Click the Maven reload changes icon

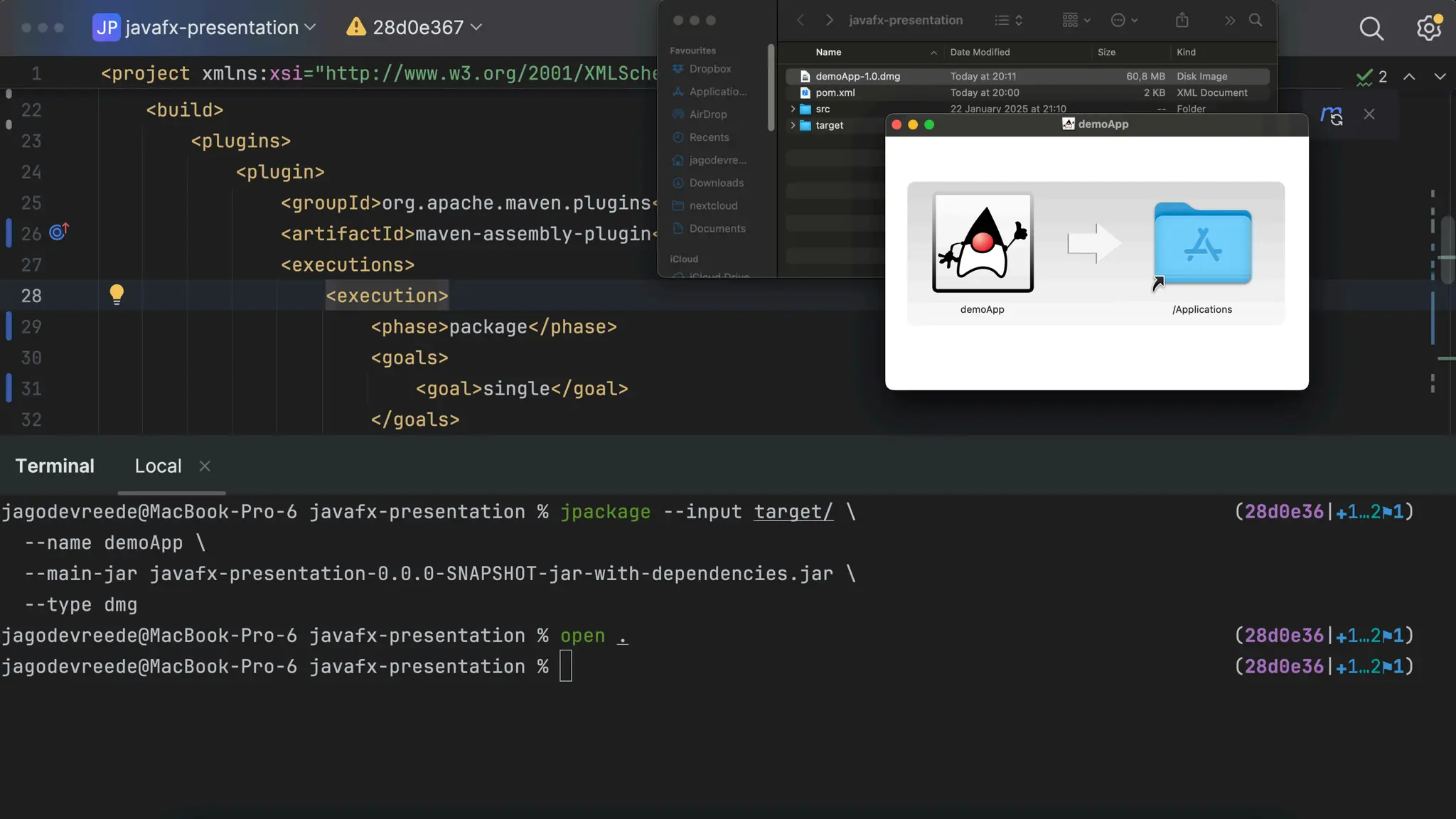point(1332,114)
